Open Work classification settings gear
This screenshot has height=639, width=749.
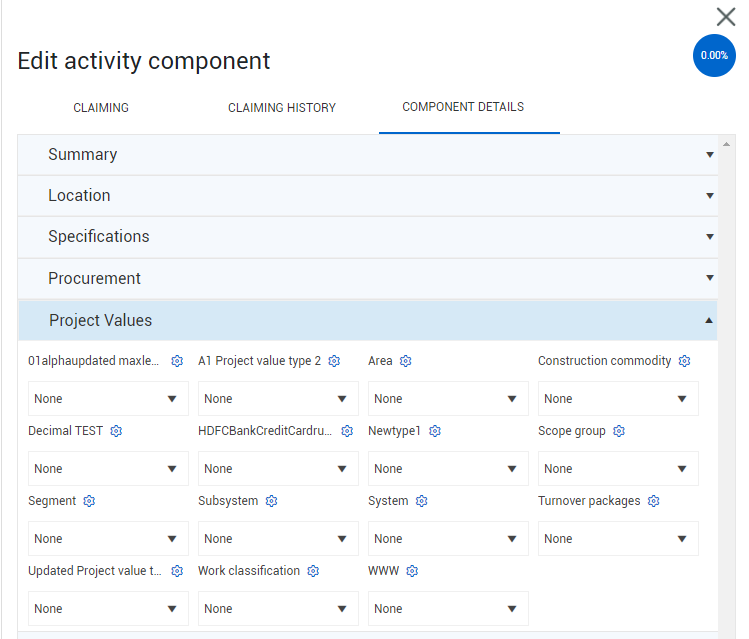tap(313, 571)
